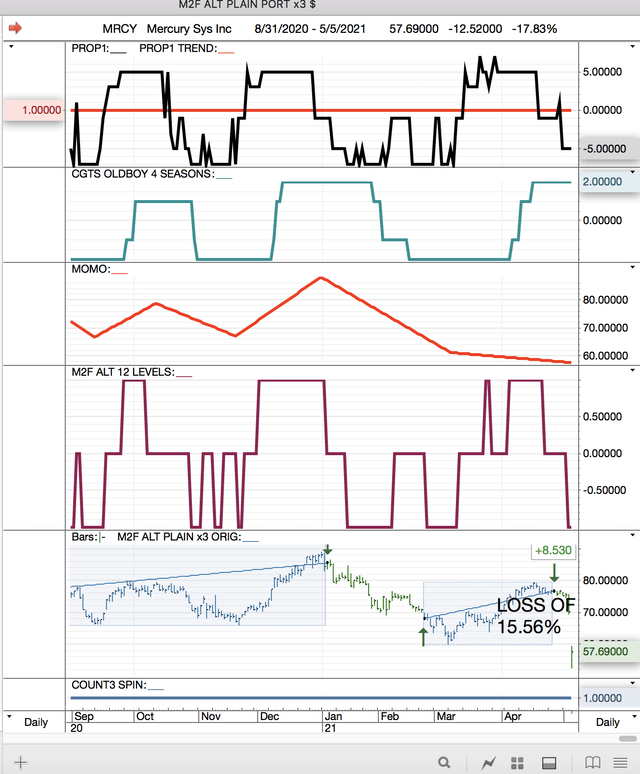Open the PROP1 pane menu triangle at right
The width and height of the screenshot is (640, 774).
pyautogui.click(x=633, y=47)
